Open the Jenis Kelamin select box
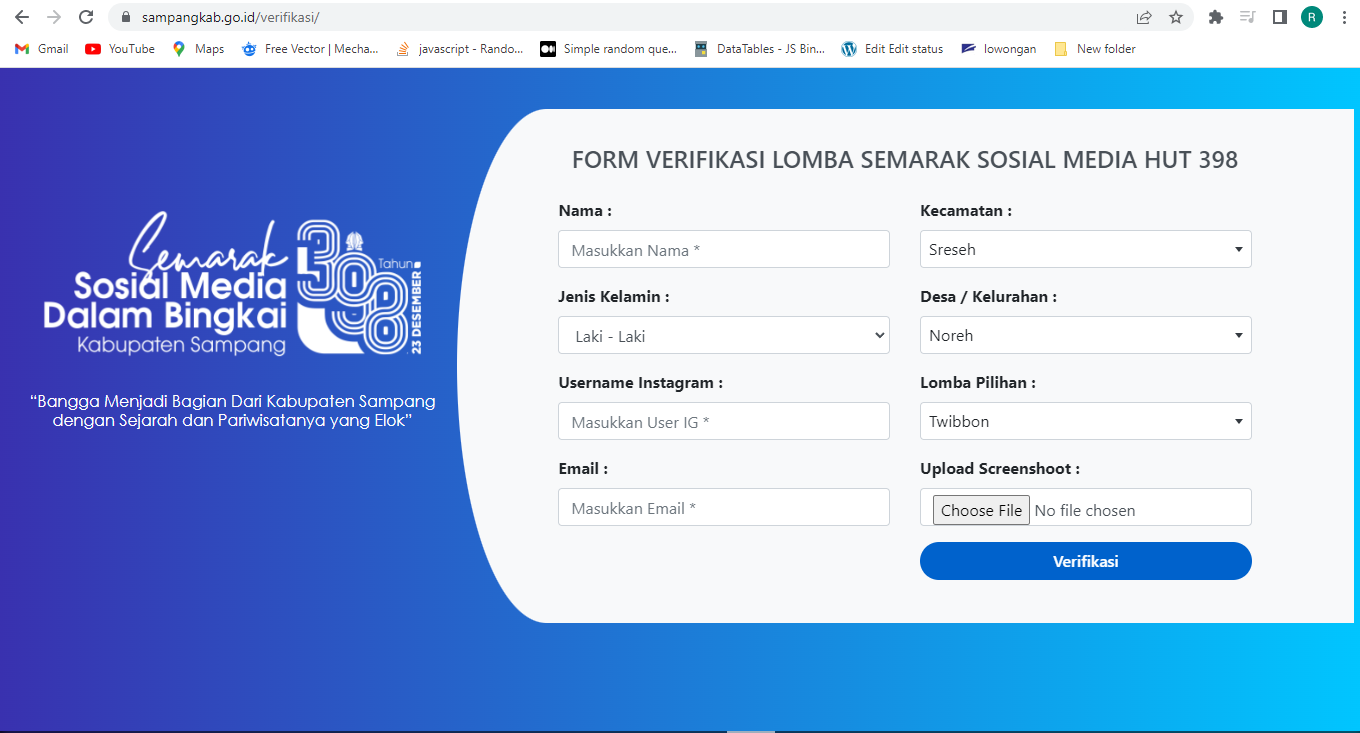Viewport: 1360px width, 733px height. point(723,336)
